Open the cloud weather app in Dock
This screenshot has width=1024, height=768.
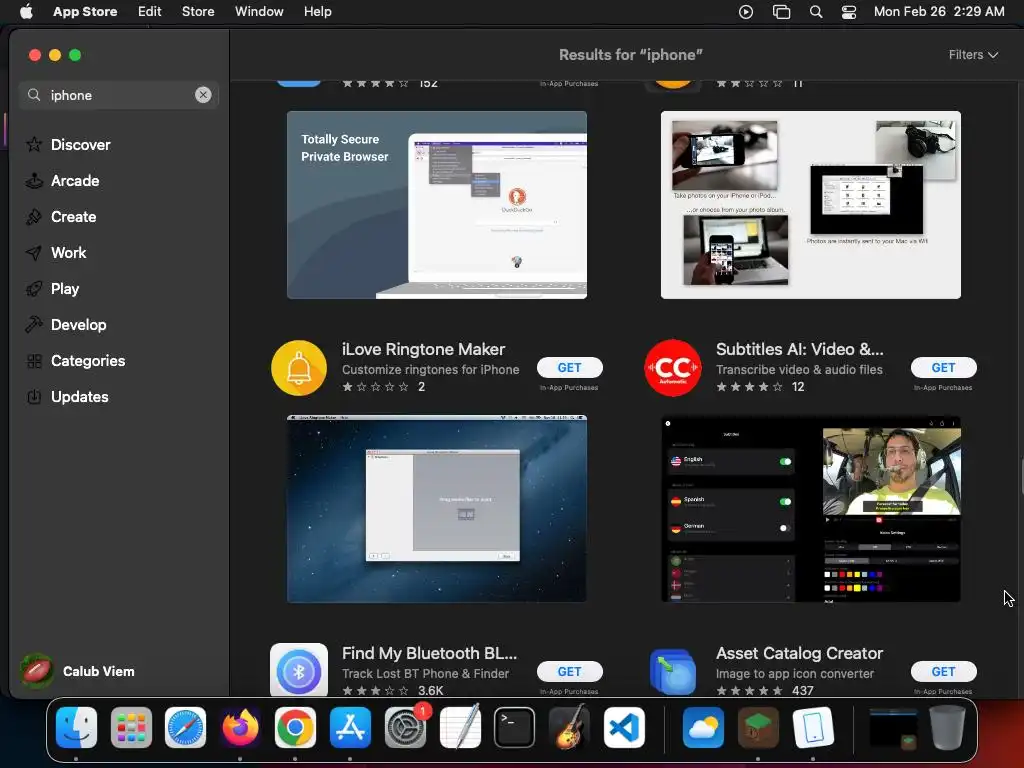pos(703,727)
